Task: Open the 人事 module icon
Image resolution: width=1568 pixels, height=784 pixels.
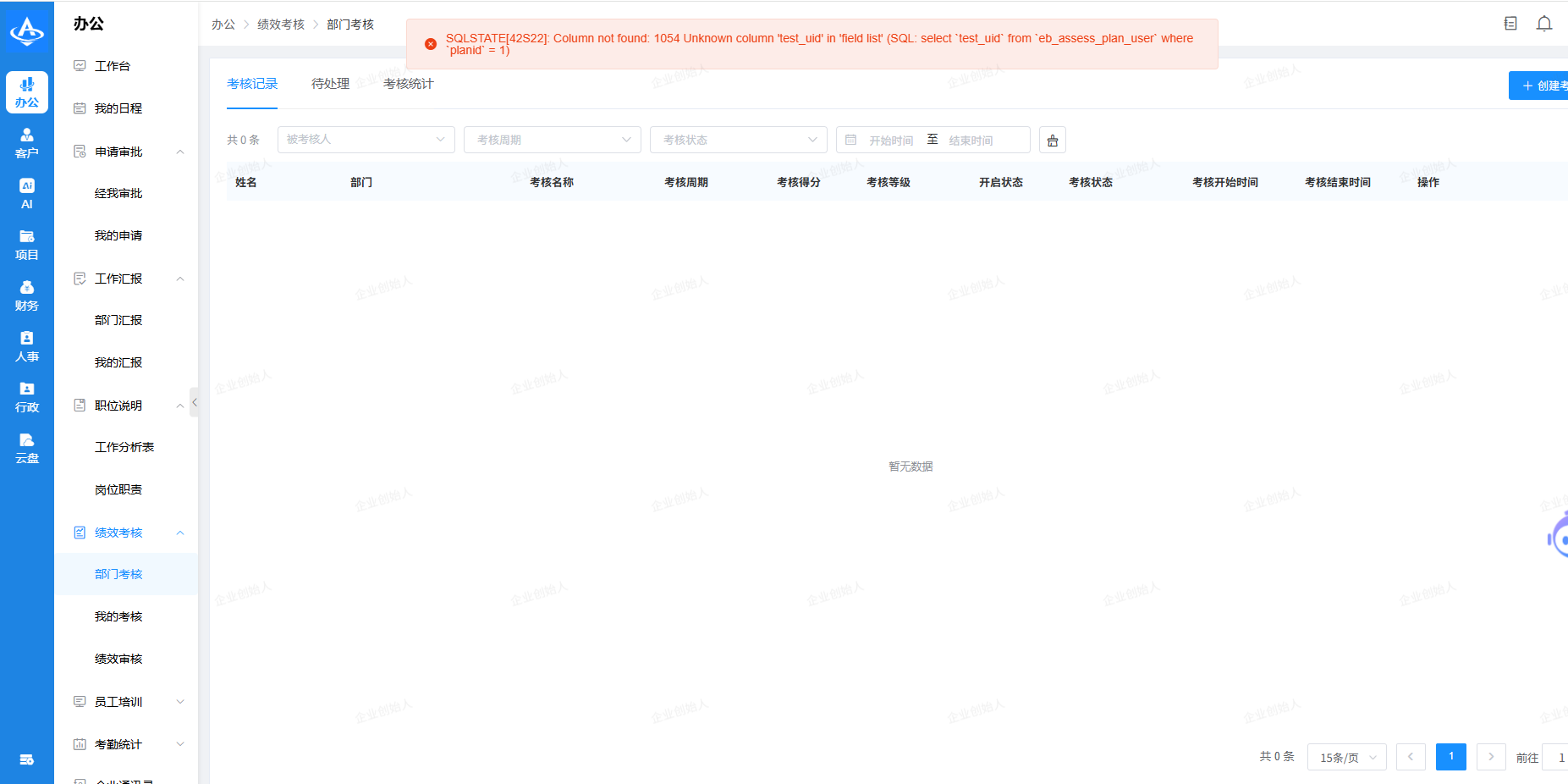Action: coord(27,346)
